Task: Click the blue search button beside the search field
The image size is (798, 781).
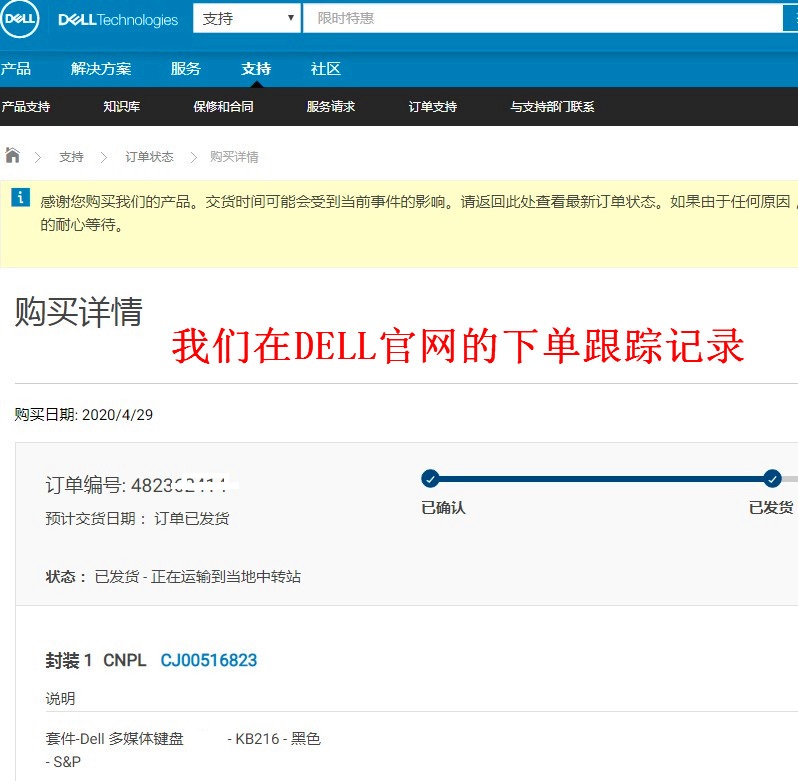Action: pyautogui.click(x=790, y=18)
